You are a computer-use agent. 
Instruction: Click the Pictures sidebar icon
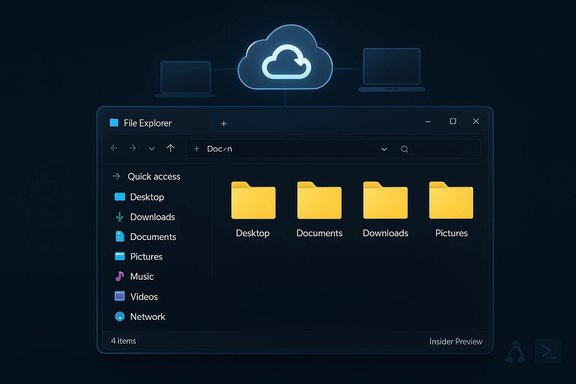120,256
